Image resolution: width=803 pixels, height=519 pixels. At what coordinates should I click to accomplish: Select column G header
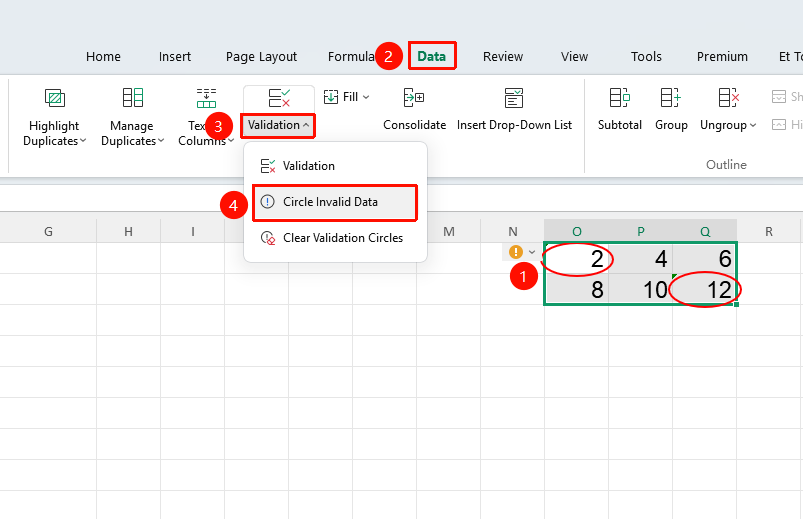tap(48, 232)
